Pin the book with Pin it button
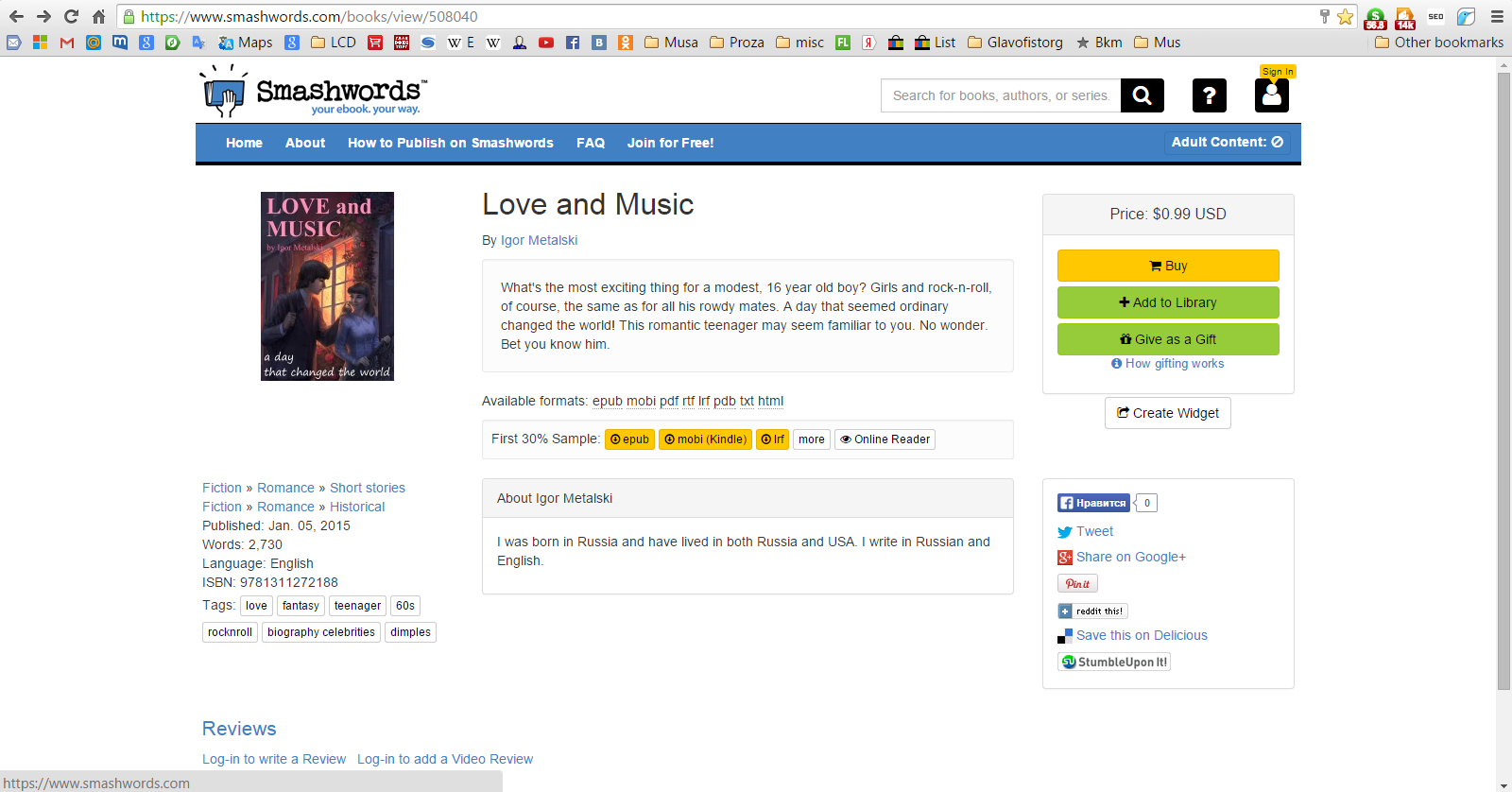This screenshot has width=1512, height=792. pos(1077,584)
